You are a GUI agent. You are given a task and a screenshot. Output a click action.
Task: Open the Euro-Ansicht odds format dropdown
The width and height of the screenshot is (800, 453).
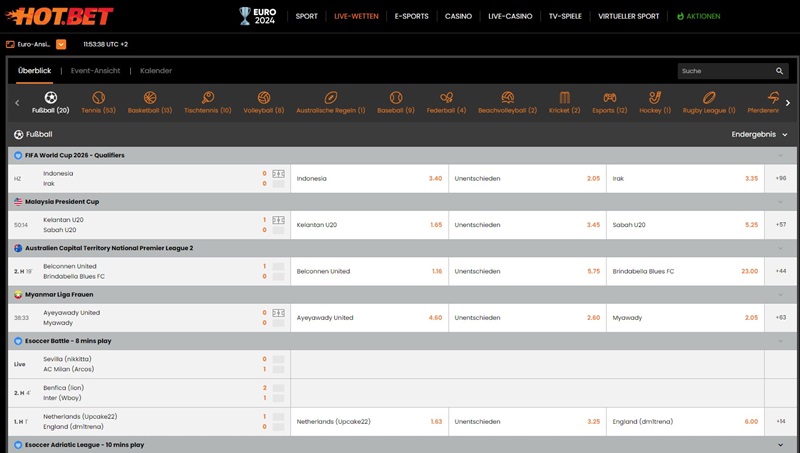61,44
